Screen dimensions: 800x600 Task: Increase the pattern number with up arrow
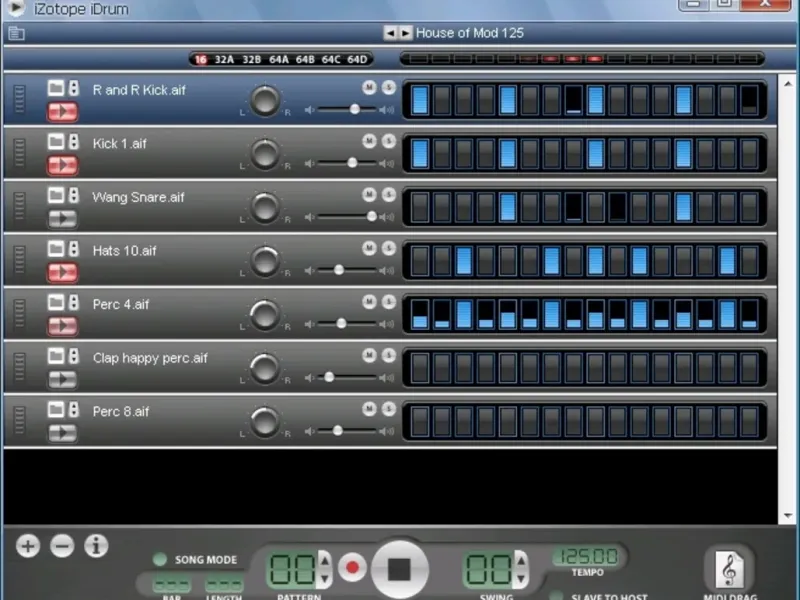(x=324, y=560)
